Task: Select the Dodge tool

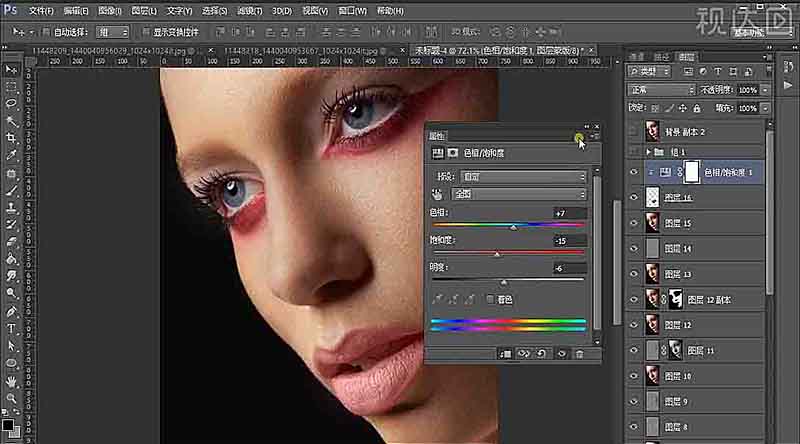Action: point(11,293)
